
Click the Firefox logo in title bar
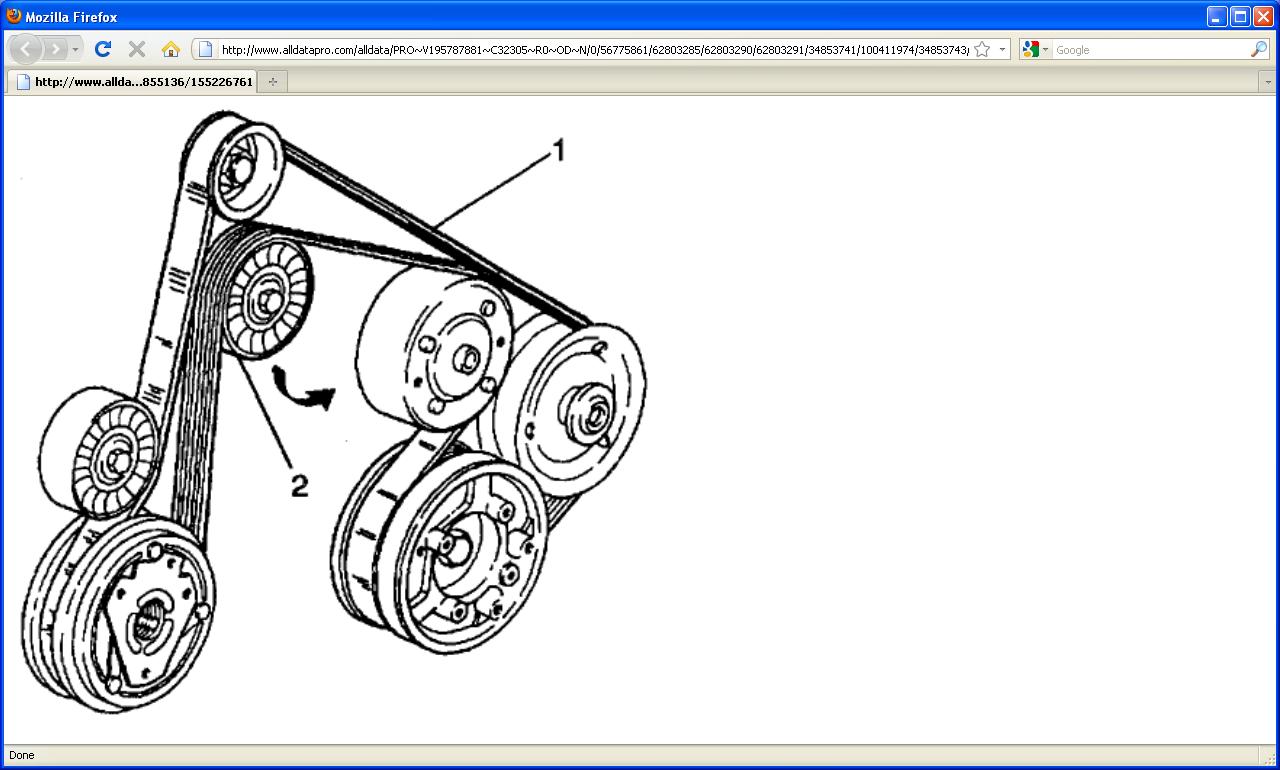(x=13, y=16)
